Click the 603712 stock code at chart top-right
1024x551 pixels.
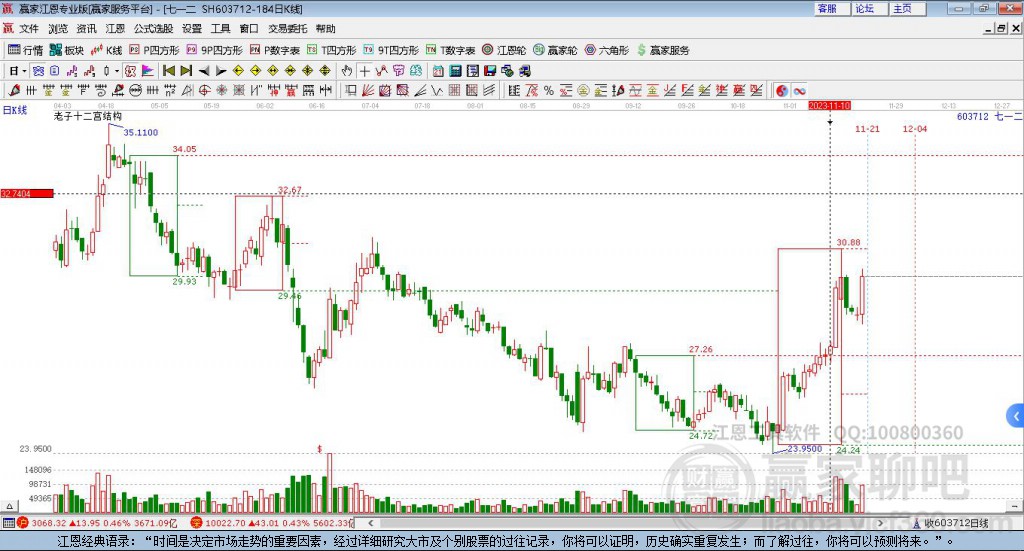(973, 116)
